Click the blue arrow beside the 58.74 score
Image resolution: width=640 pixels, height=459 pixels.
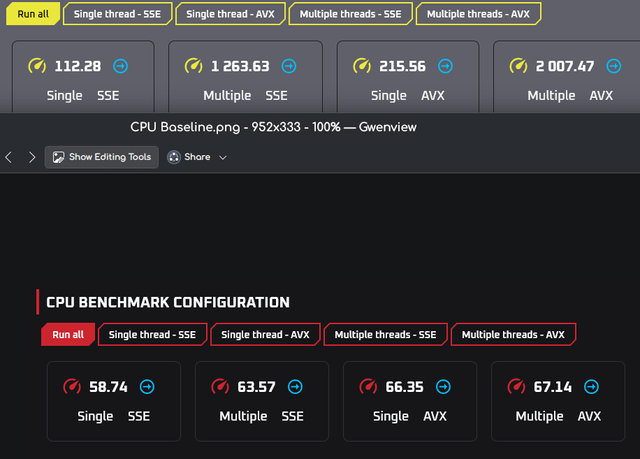147,386
